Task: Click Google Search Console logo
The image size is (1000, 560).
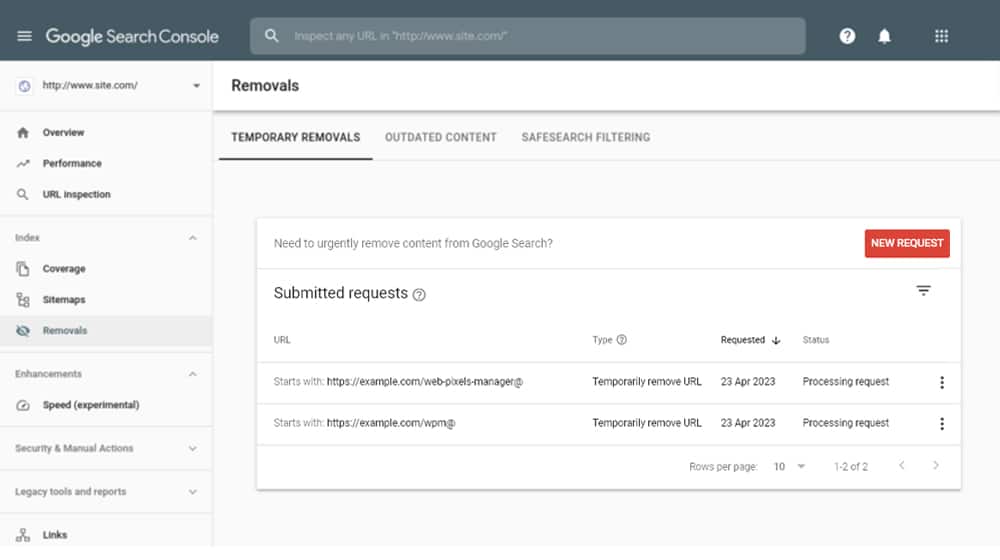Action: click(132, 36)
